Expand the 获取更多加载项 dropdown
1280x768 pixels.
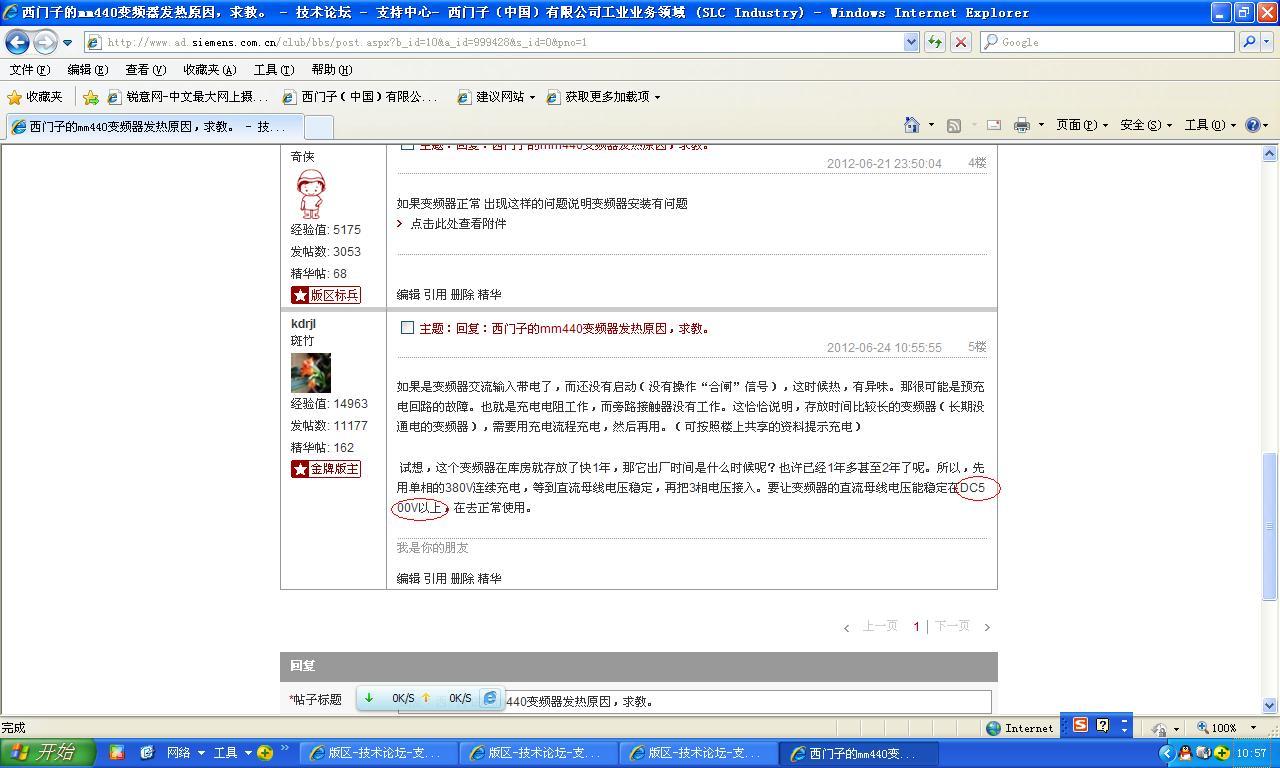point(657,97)
